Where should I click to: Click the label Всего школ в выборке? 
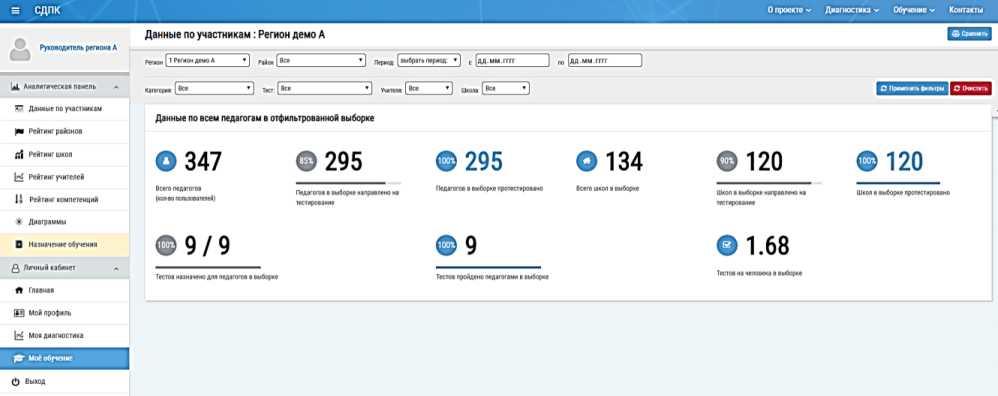(x=607, y=189)
